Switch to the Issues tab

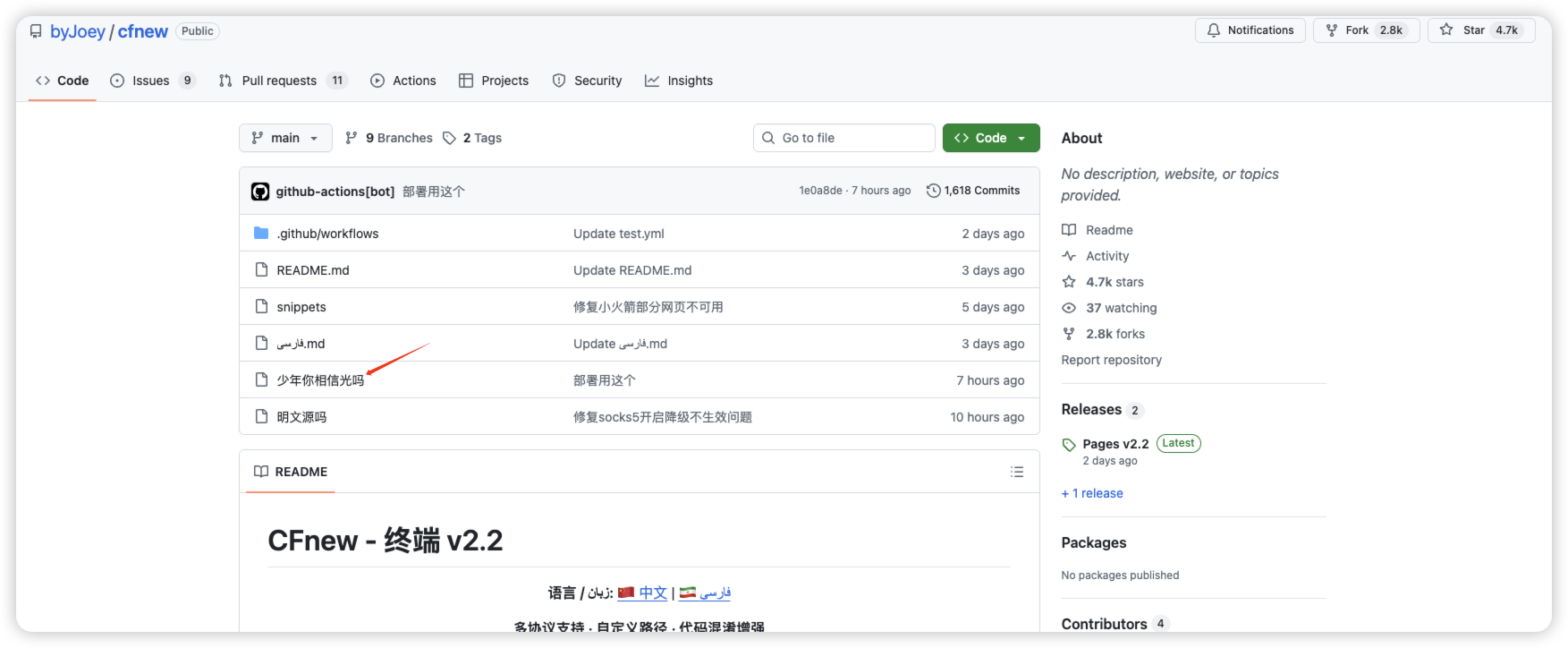click(x=150, y=81)
